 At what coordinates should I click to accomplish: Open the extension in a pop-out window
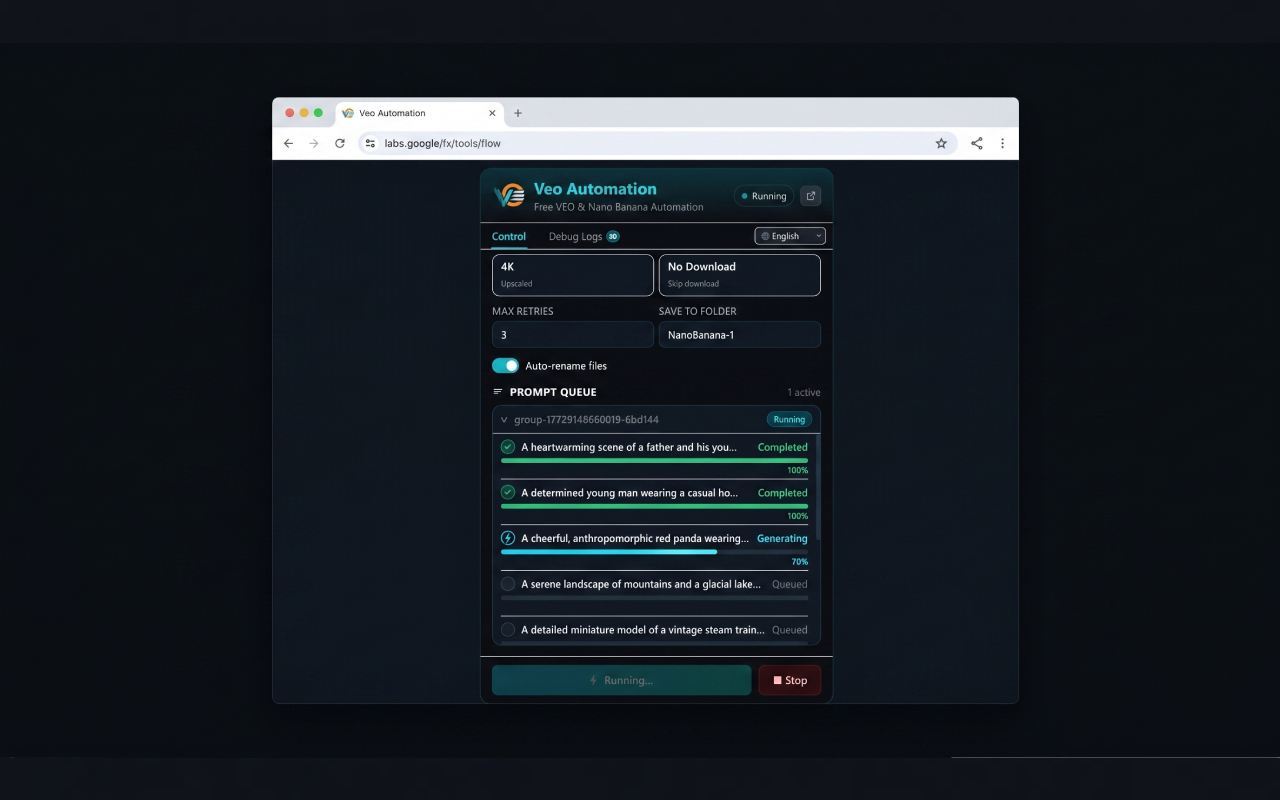point(811,196)
